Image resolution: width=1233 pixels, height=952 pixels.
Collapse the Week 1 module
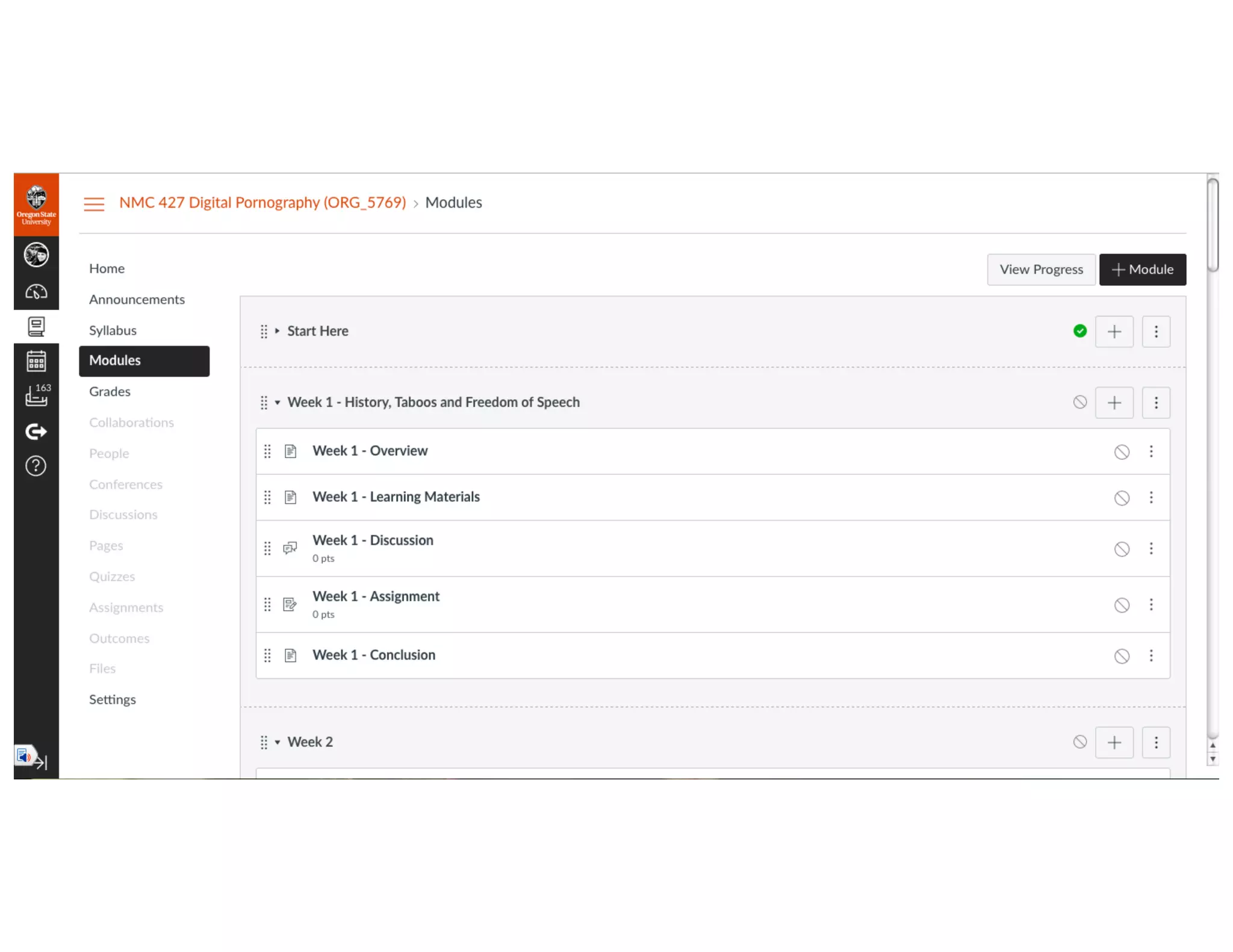tap(277, 403)
